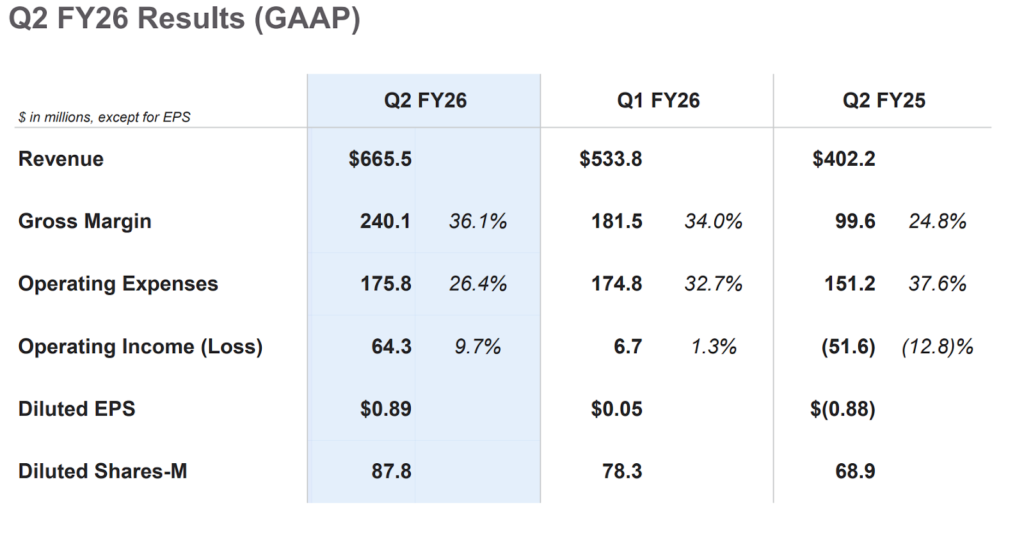Select the Operating Expenses row label
Image resolution: width=1024 pixels, height=540 pixels.
[x=118, y=284]
